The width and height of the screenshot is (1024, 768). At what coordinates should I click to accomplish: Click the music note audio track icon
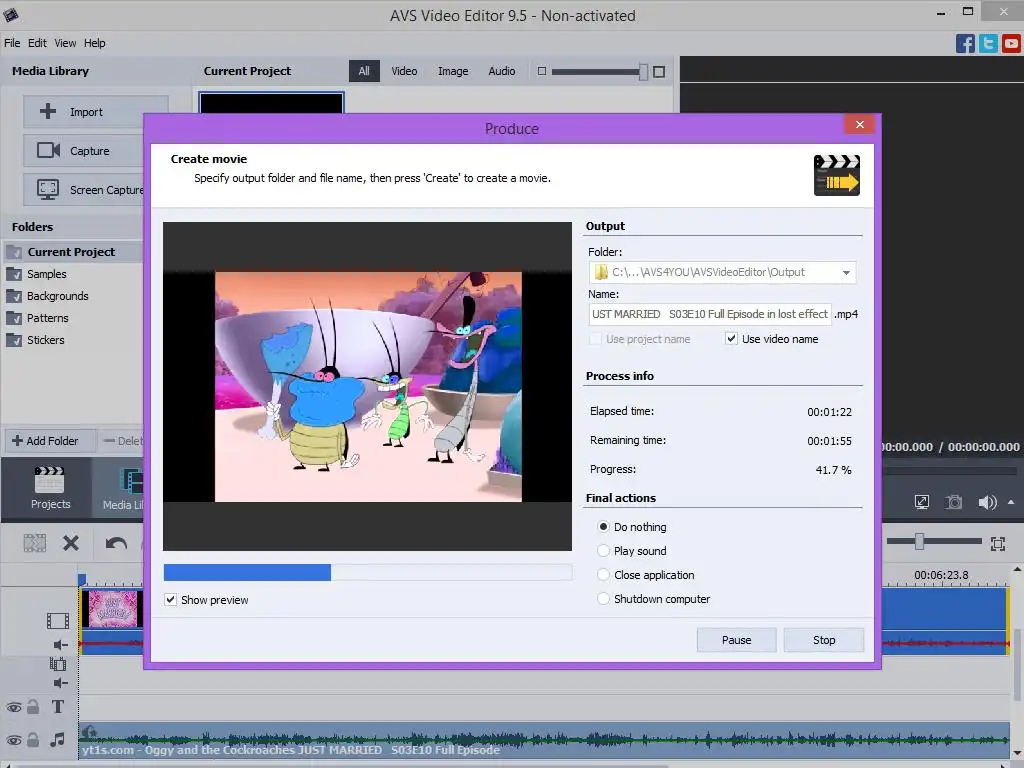click(57, 739)
